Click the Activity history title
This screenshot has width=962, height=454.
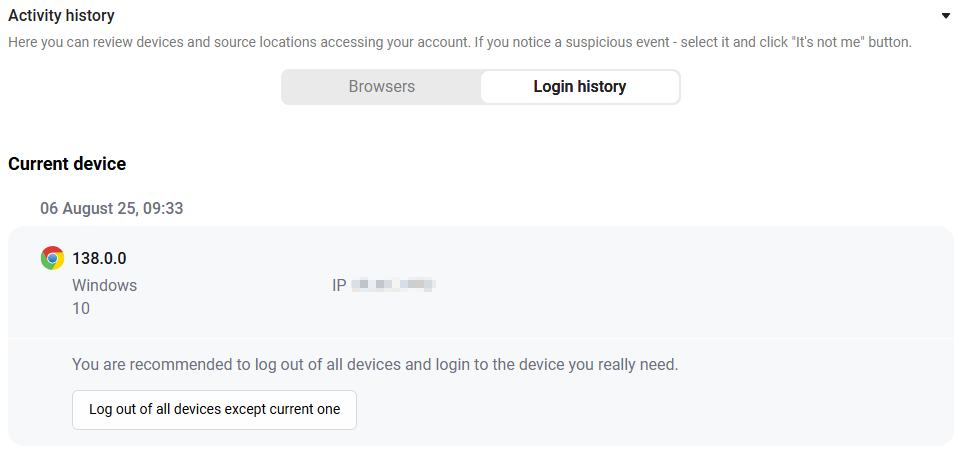[61, 16]
